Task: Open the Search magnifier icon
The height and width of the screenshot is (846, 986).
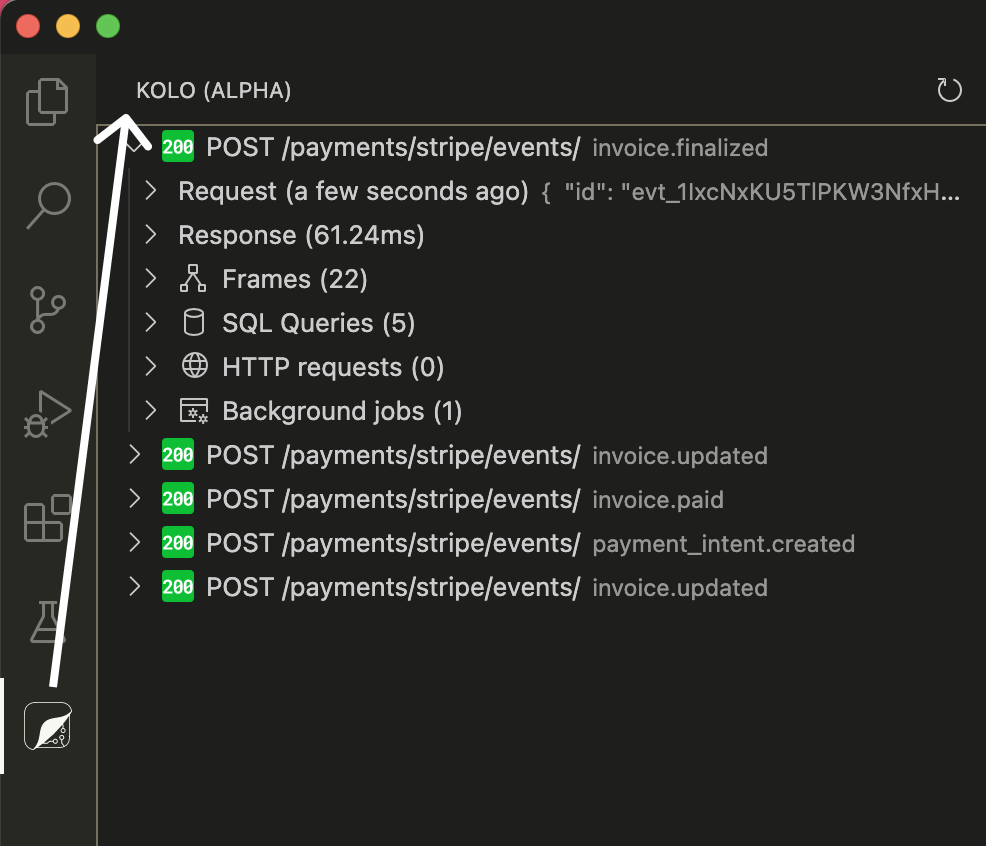Action: [48, 205]
